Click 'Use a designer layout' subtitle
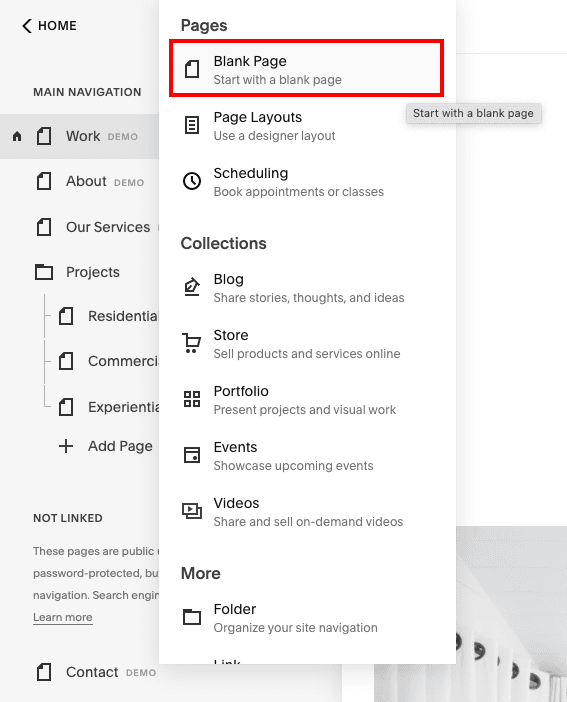 click(x=274, y=136)
